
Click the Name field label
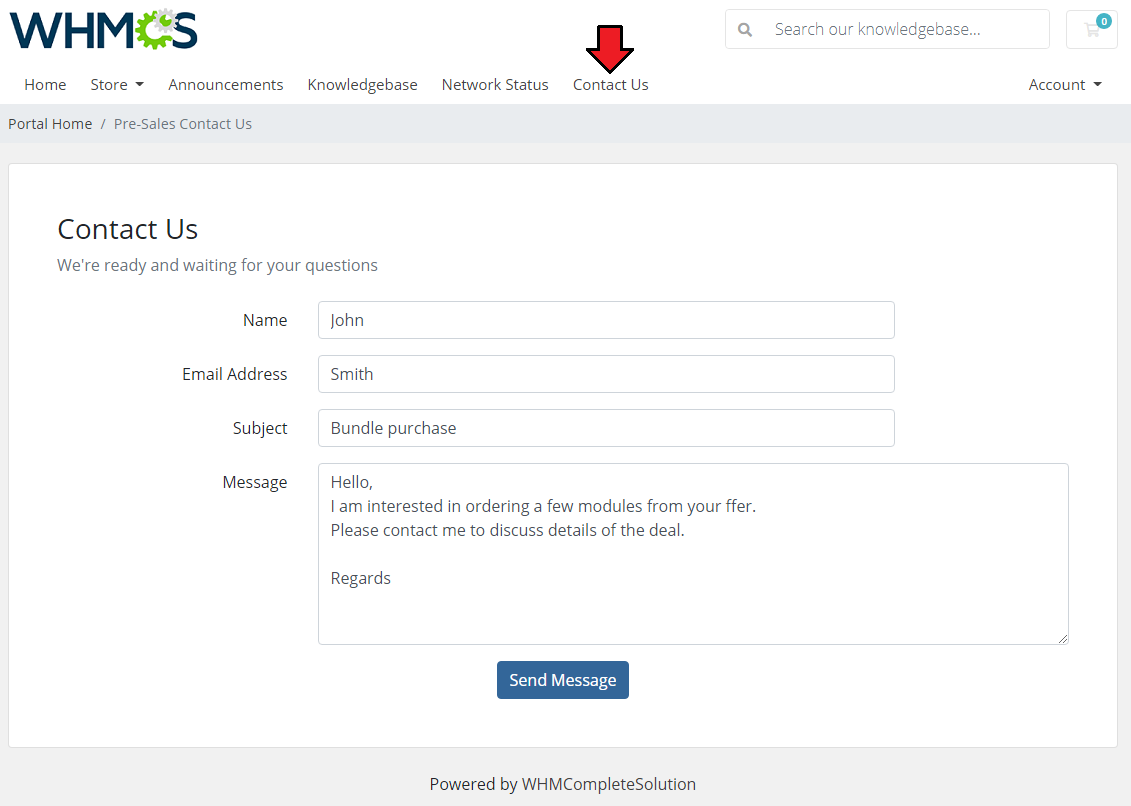point(265,320)
